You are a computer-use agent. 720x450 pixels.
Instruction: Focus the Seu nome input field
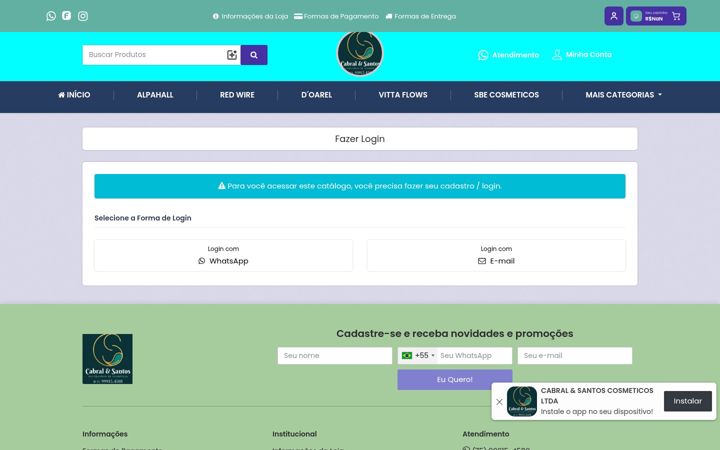coord(335,355)
